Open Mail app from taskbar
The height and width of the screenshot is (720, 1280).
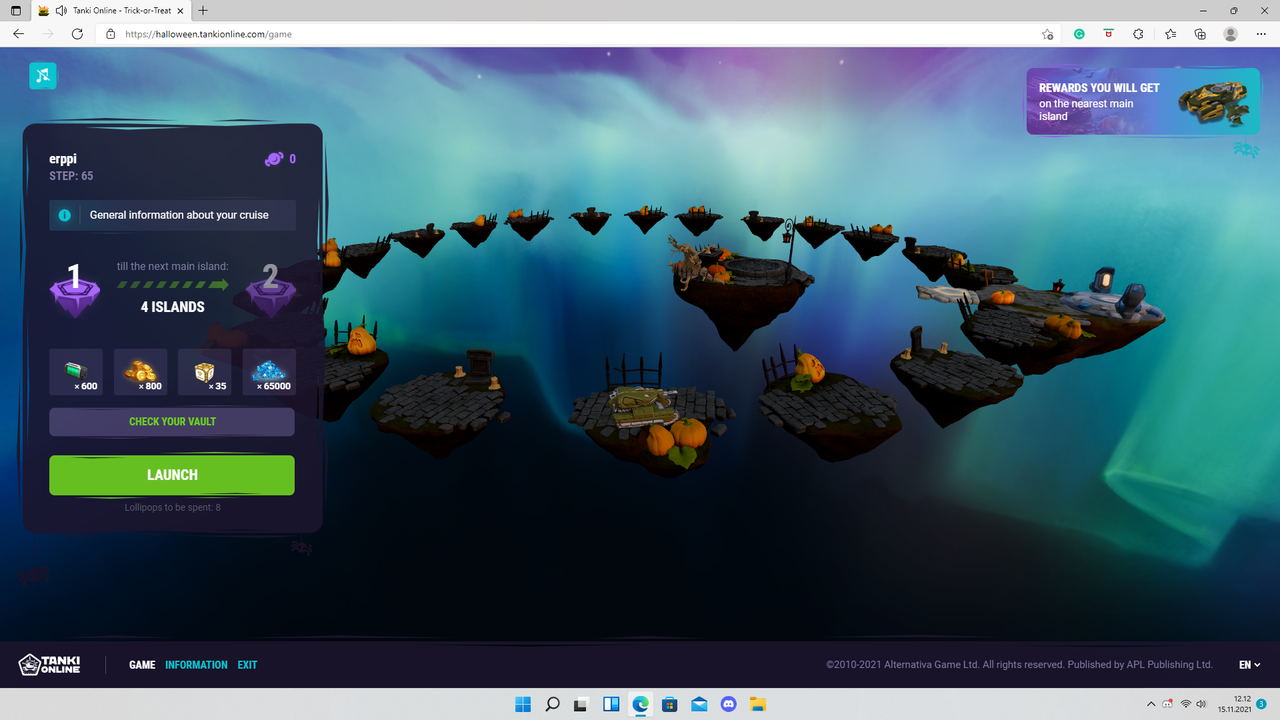(699, 704)
